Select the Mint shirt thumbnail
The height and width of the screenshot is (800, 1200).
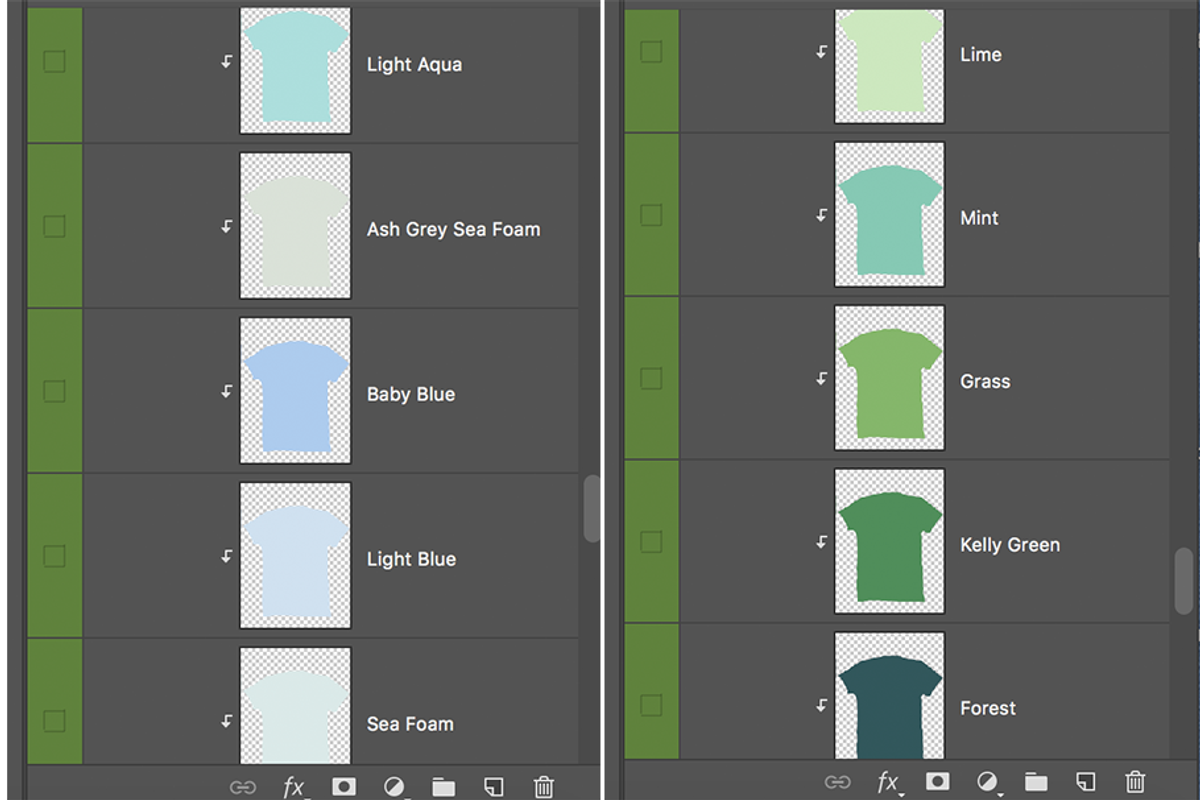point(890,215)
